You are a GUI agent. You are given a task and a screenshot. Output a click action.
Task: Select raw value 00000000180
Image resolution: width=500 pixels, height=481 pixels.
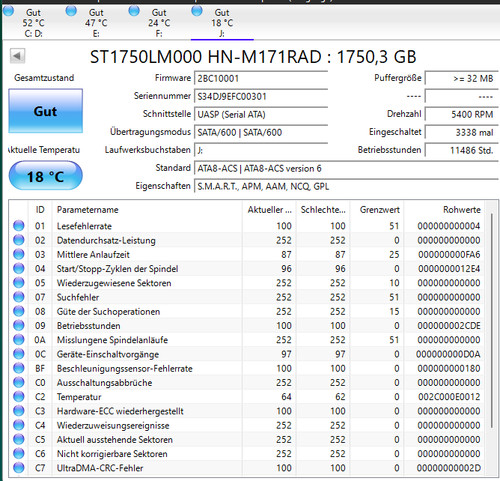tap(449, 368)
